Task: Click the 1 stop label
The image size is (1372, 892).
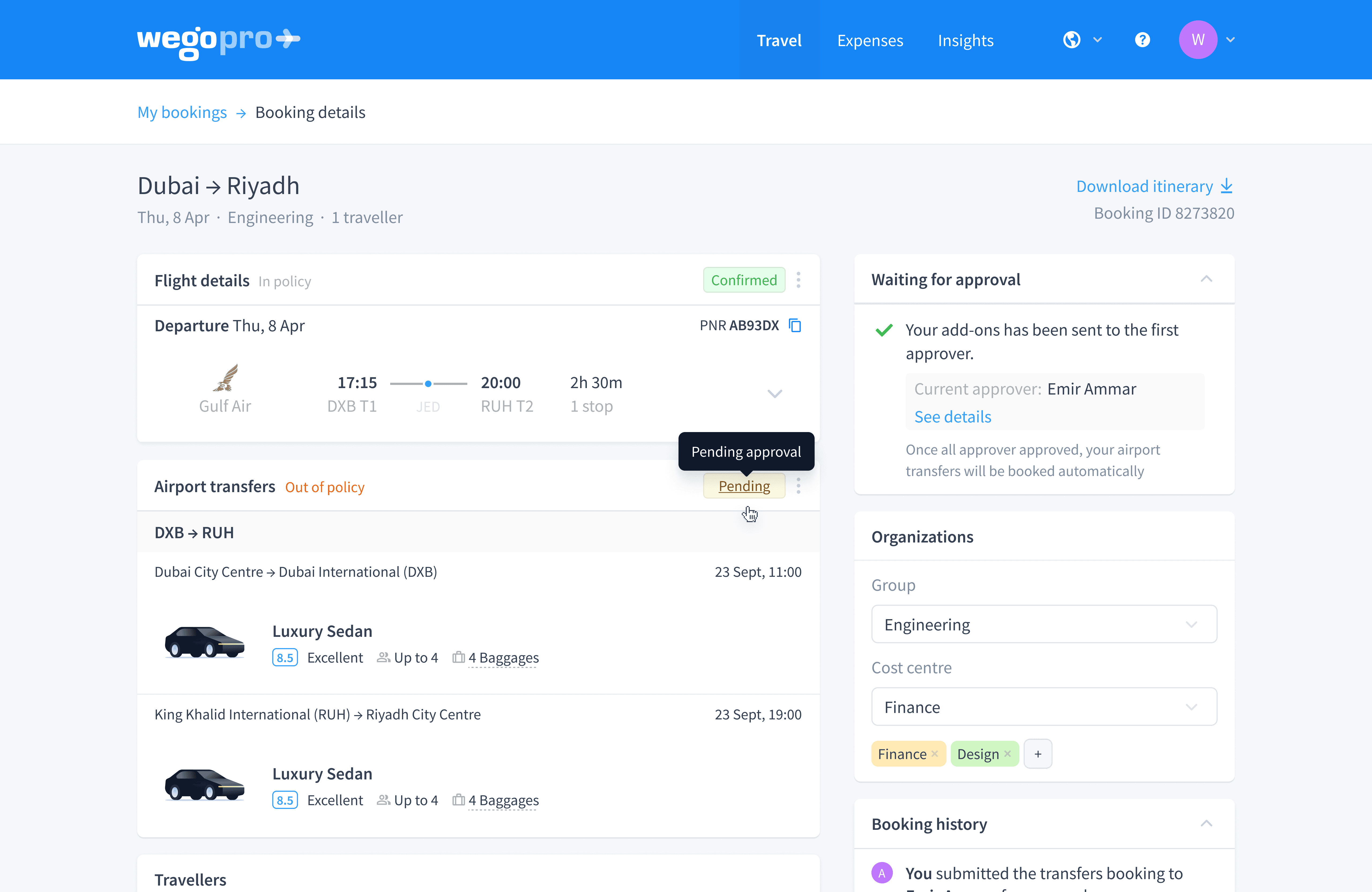Action: pyautogui.click(x=591, y=407)
